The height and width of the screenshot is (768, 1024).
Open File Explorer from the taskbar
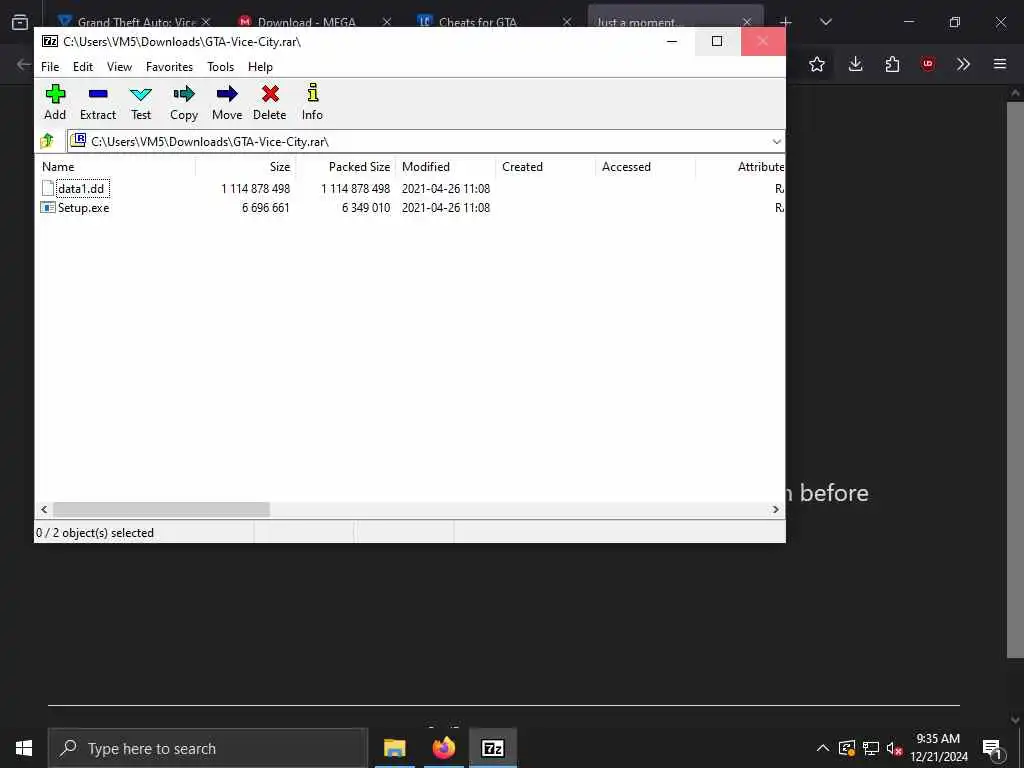[394, 748]
